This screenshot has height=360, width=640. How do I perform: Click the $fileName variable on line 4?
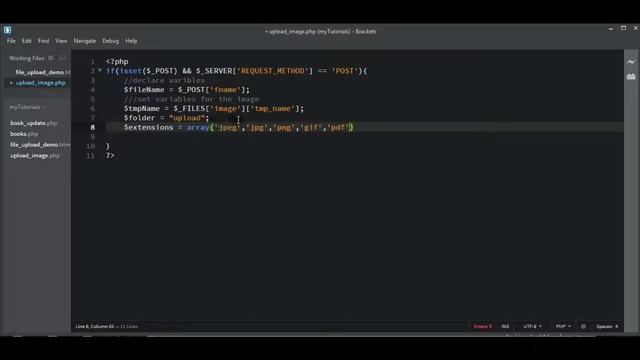144,90
